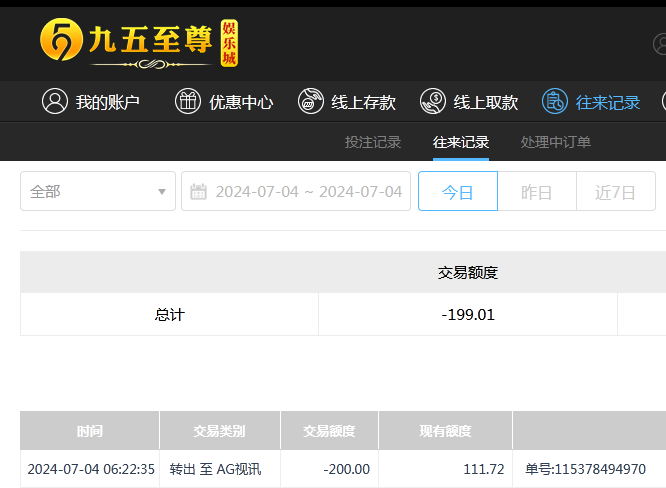The height and width of the screenshot is (488, 666).
Task: Click the 现有额度 column header
Action: coord(445,431)
